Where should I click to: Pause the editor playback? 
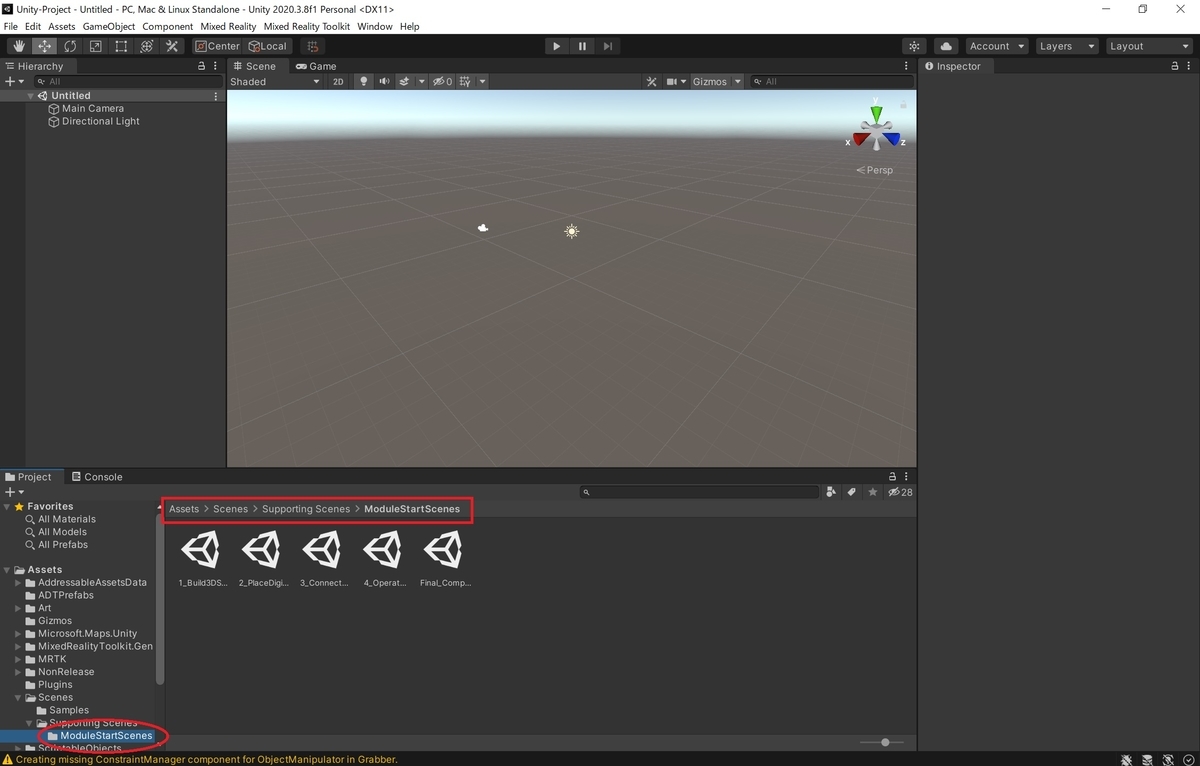(582, 46)
